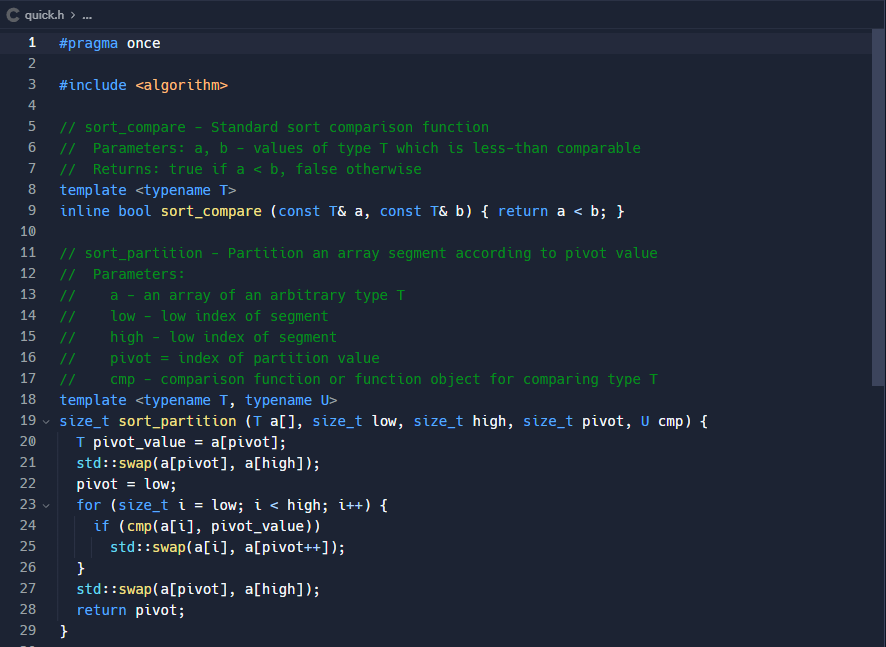
Task: Collapse the for loop fold on line 23
Action: 46,506
